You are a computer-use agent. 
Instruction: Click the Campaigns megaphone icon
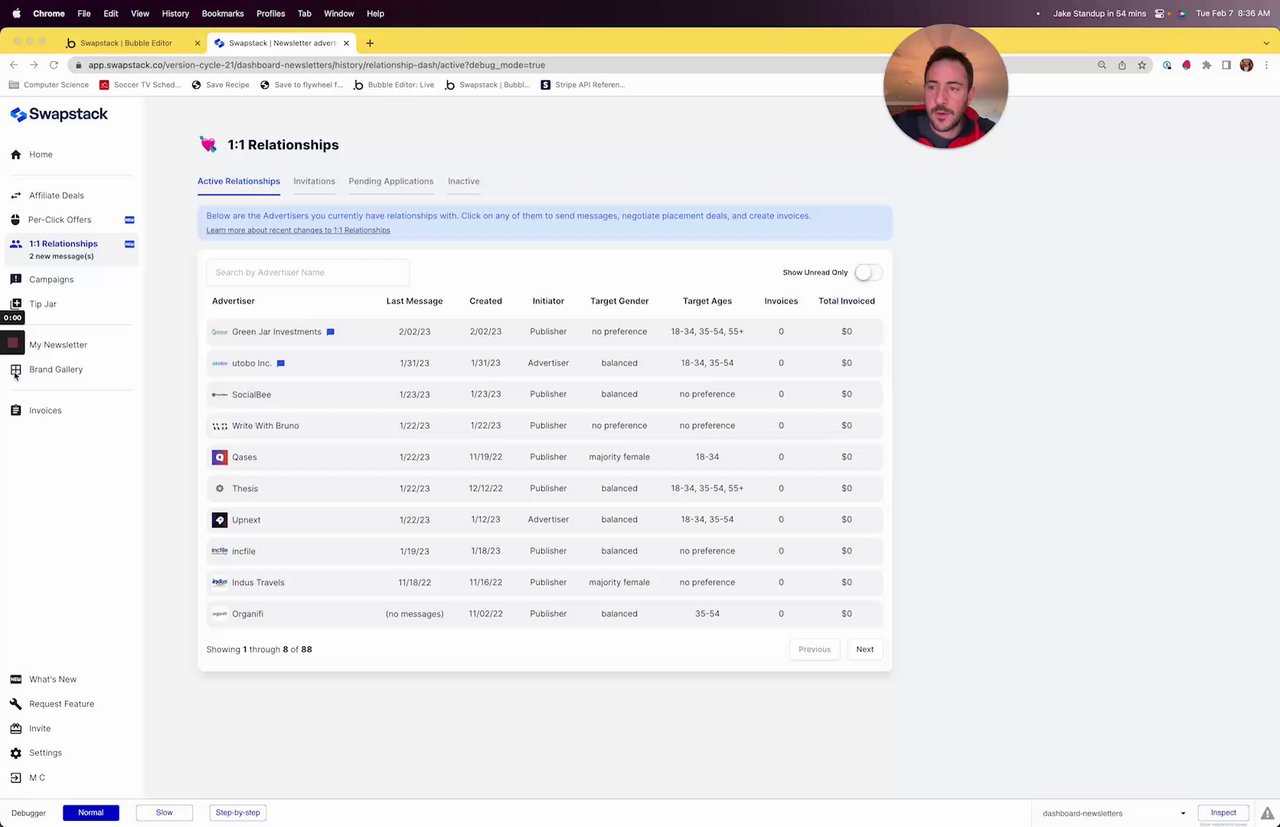(16, 280)
